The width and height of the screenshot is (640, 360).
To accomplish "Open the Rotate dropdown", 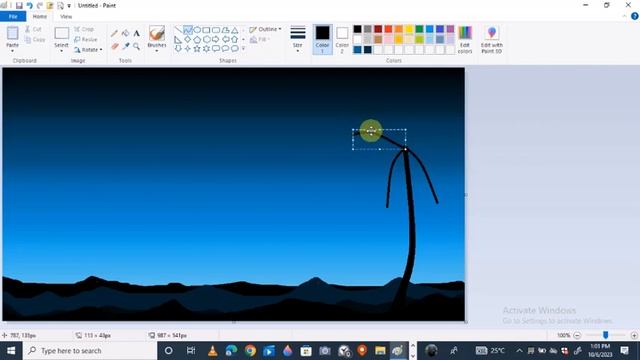I will pos(88,50).
